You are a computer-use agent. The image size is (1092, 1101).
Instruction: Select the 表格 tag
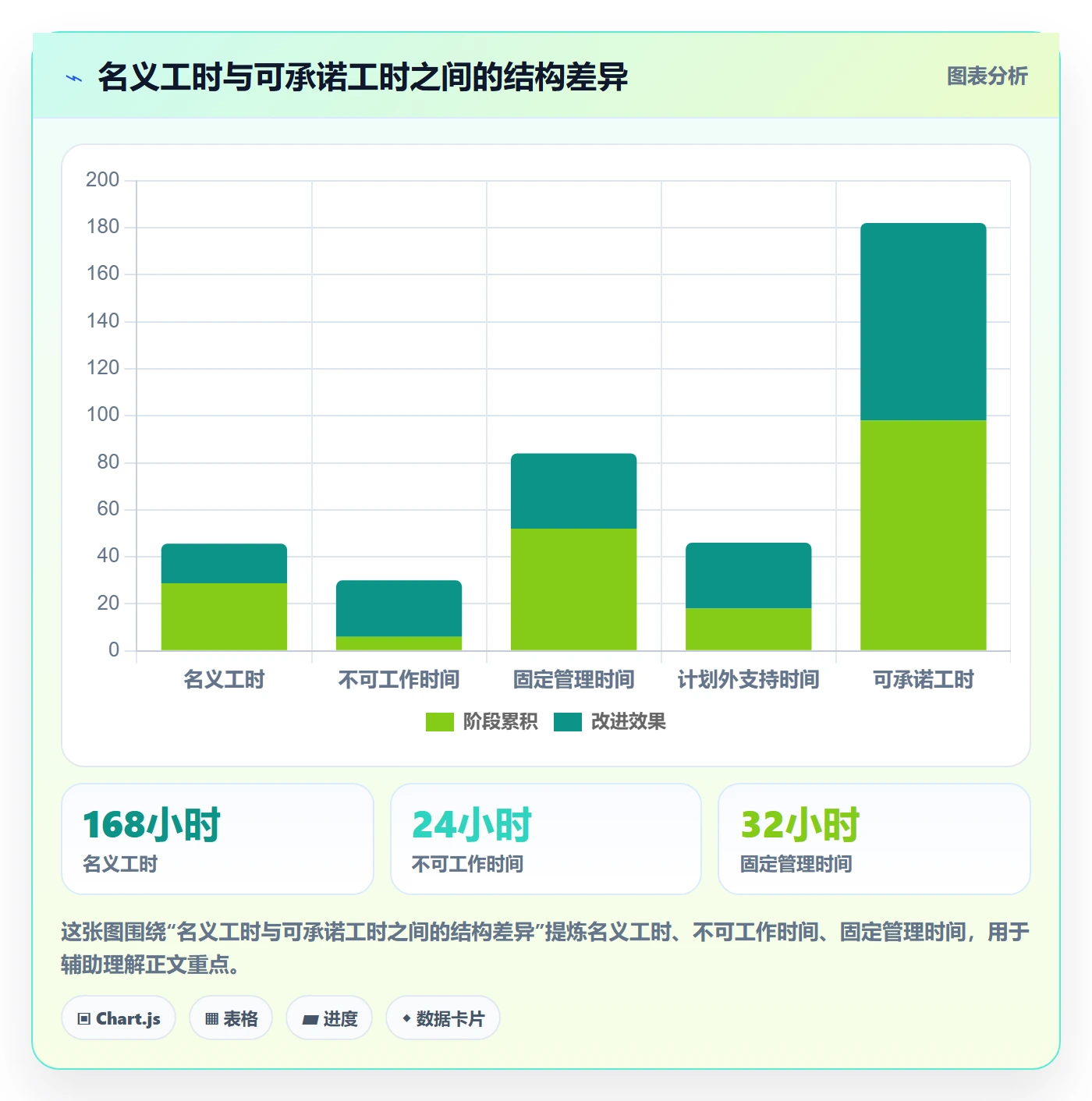[231, 1018]
